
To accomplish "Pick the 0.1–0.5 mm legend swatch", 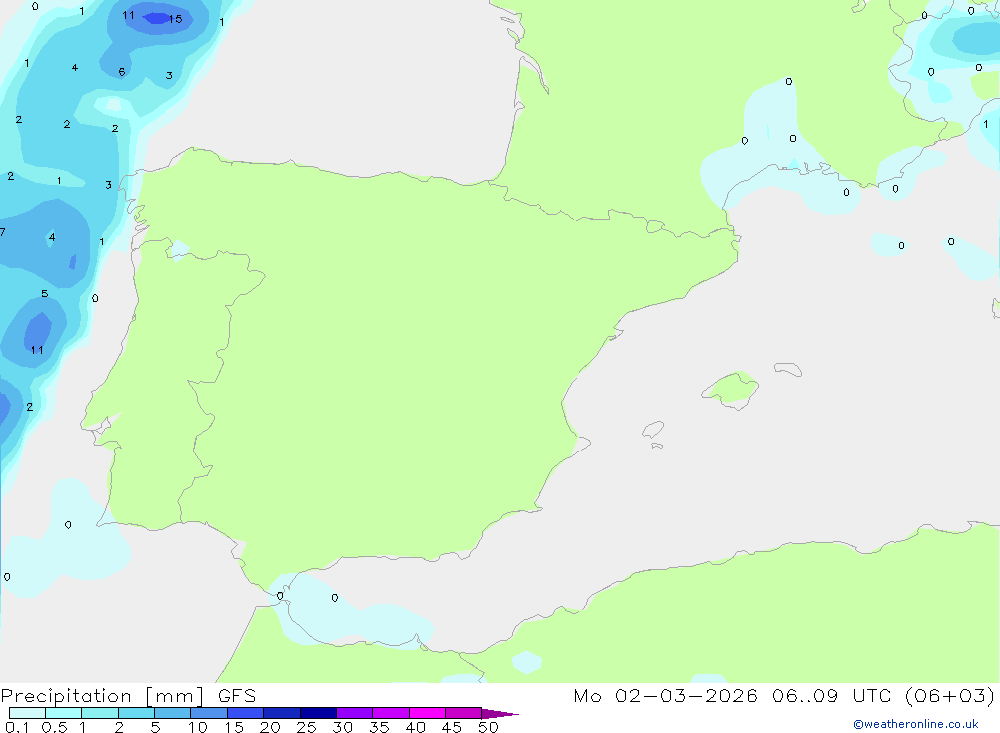I will [x=27, y=713].
